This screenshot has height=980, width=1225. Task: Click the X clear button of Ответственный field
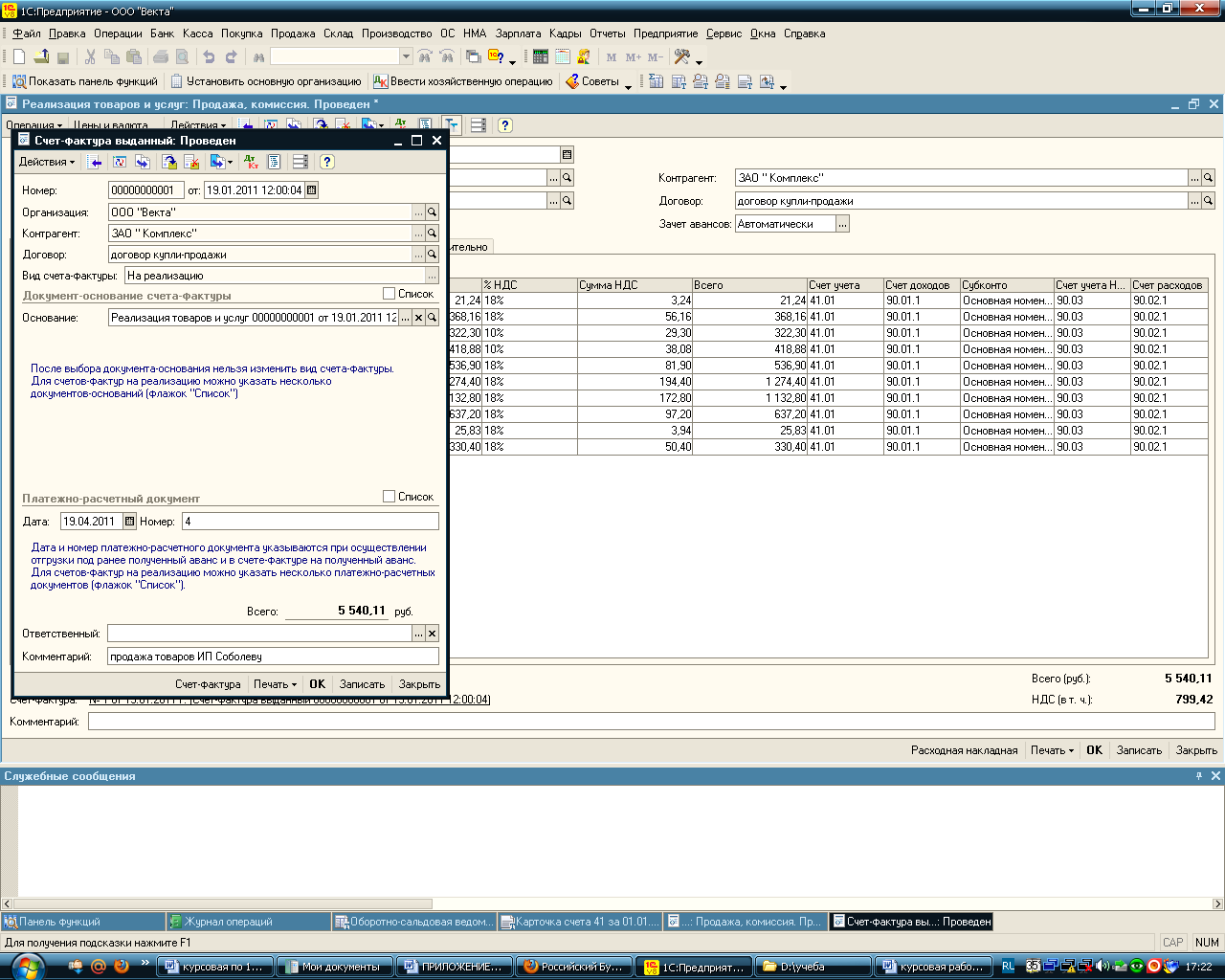point(432,634)
